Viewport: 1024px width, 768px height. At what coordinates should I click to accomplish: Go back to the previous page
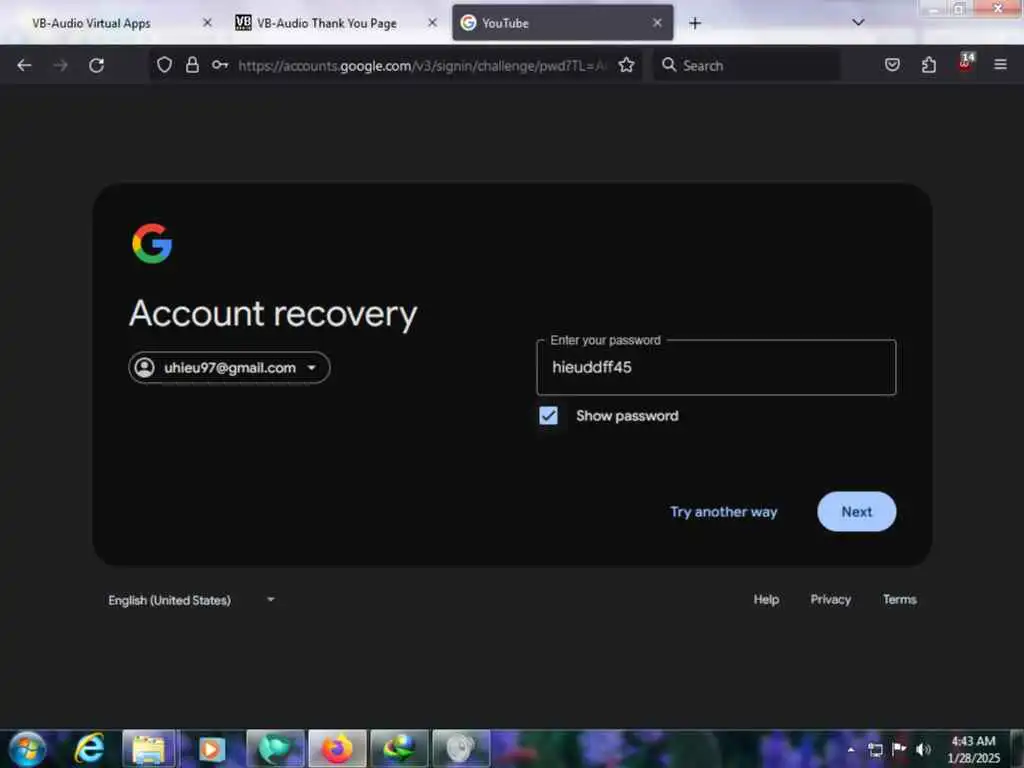tap(24, 65)
